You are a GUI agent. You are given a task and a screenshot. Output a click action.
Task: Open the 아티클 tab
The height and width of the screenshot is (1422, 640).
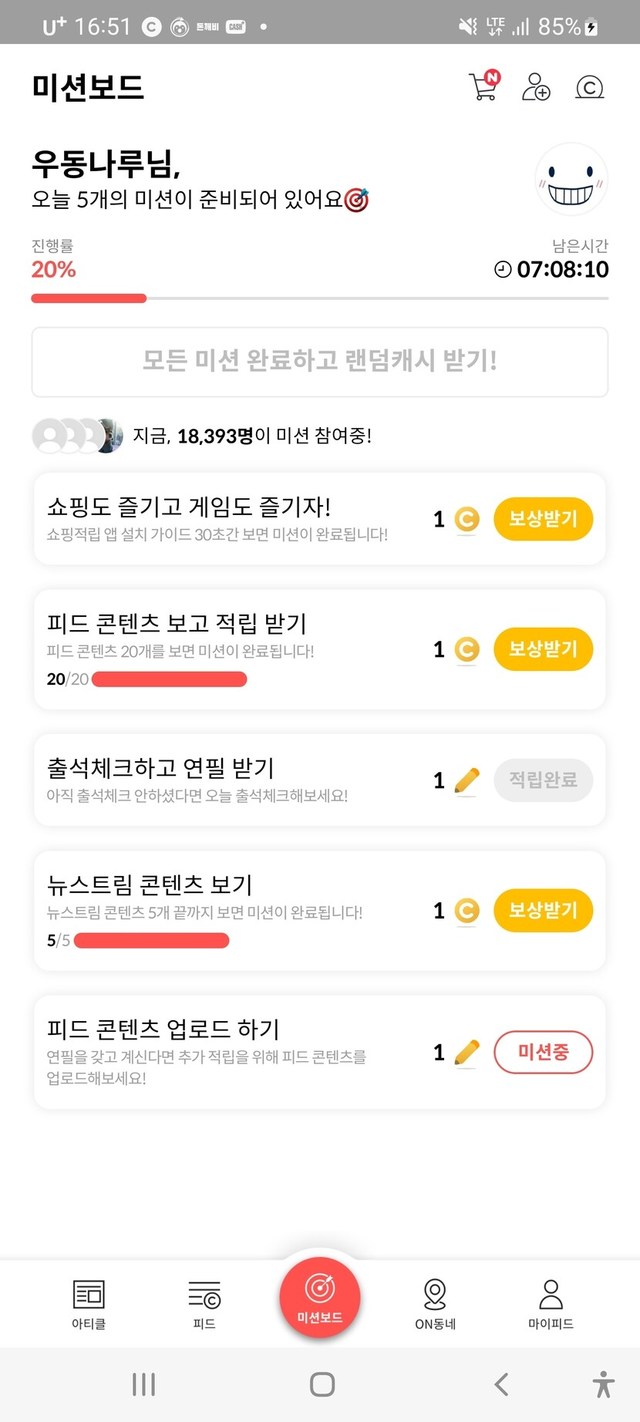pos(88,1303)
